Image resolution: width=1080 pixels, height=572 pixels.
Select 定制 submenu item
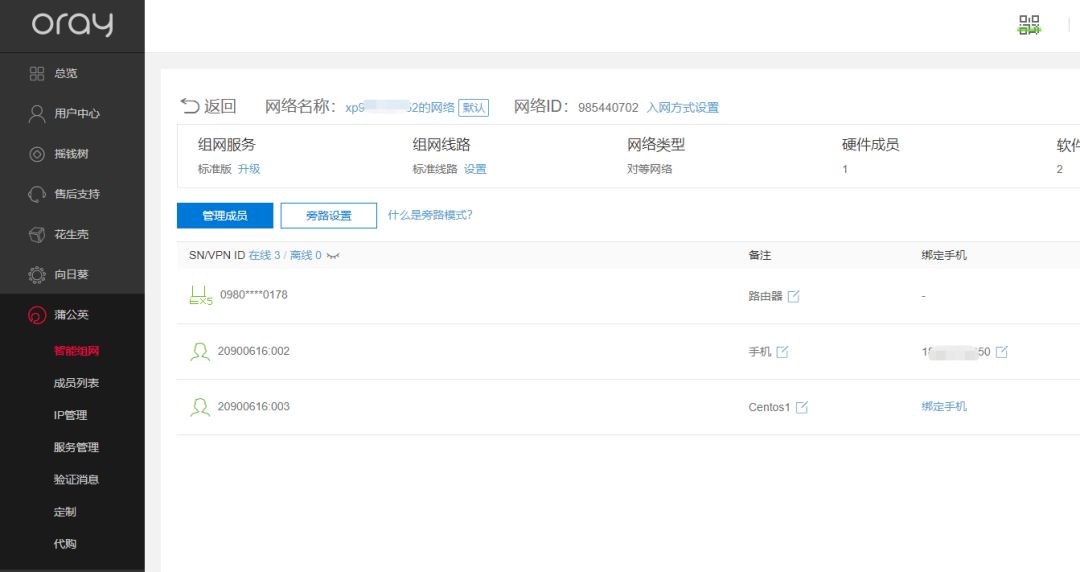coord(65,512)
